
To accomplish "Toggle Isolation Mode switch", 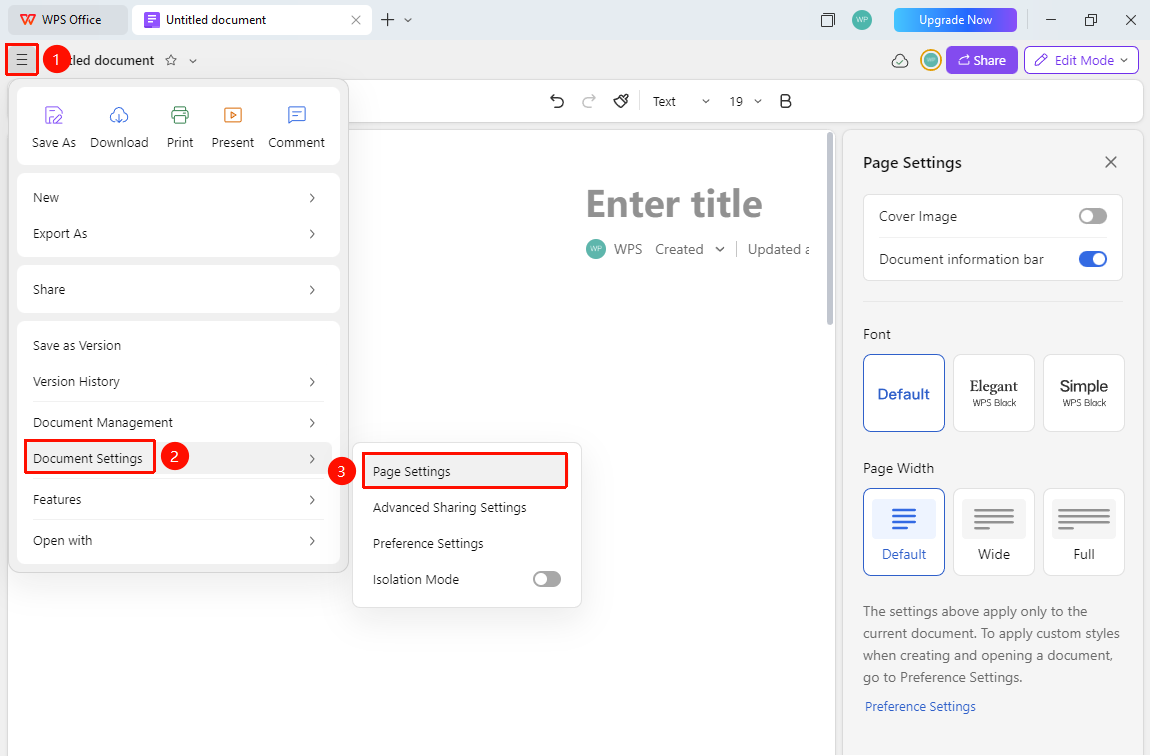I will click(547, 579).
